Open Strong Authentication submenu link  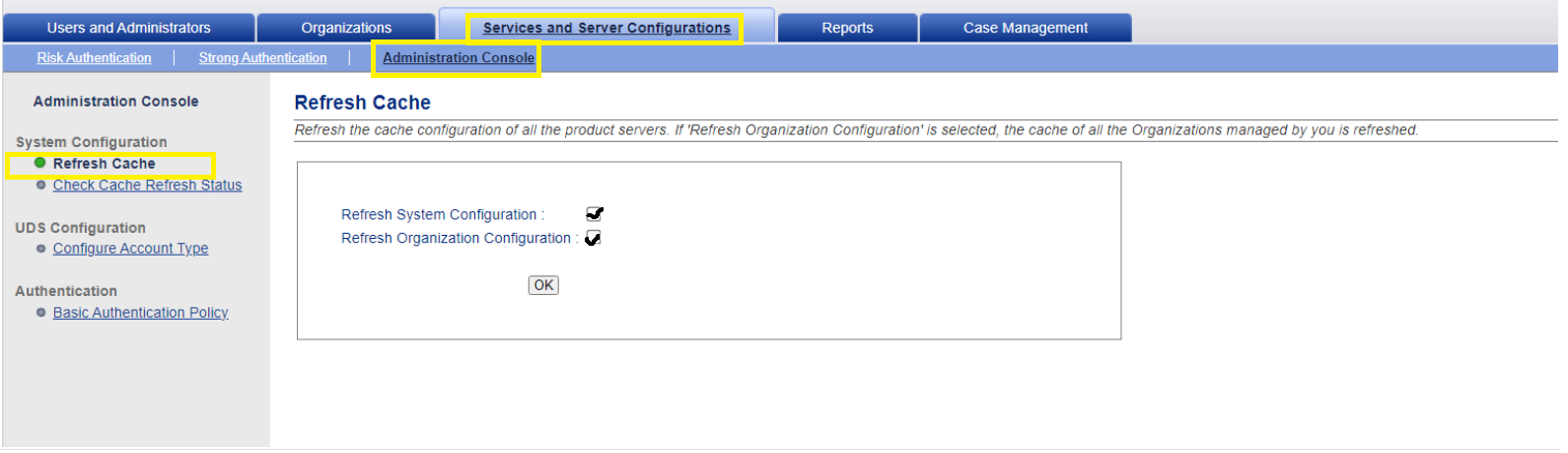point(262,58)
